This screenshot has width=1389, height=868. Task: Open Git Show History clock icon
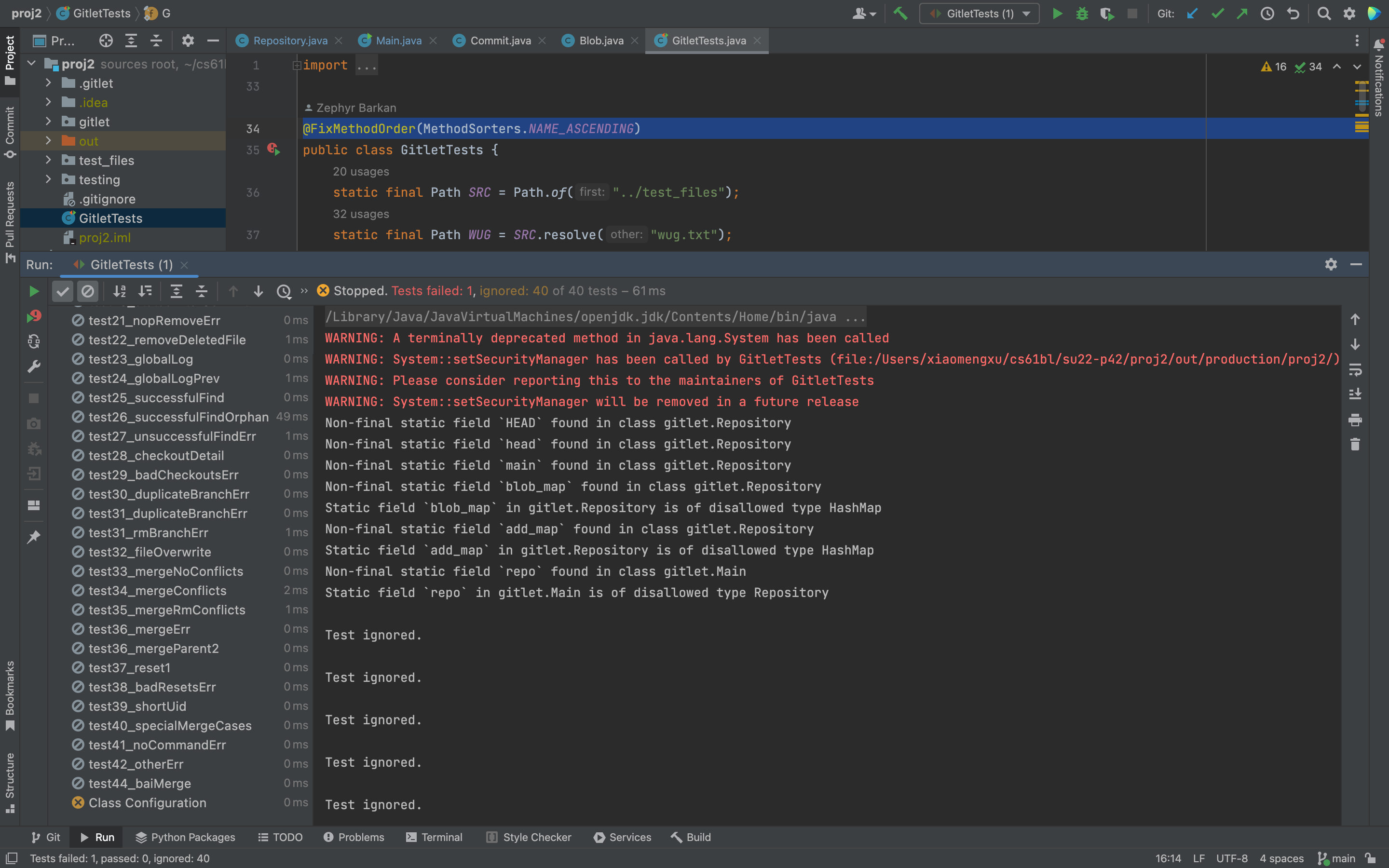pyautogui.click(x=1267, y=13)
